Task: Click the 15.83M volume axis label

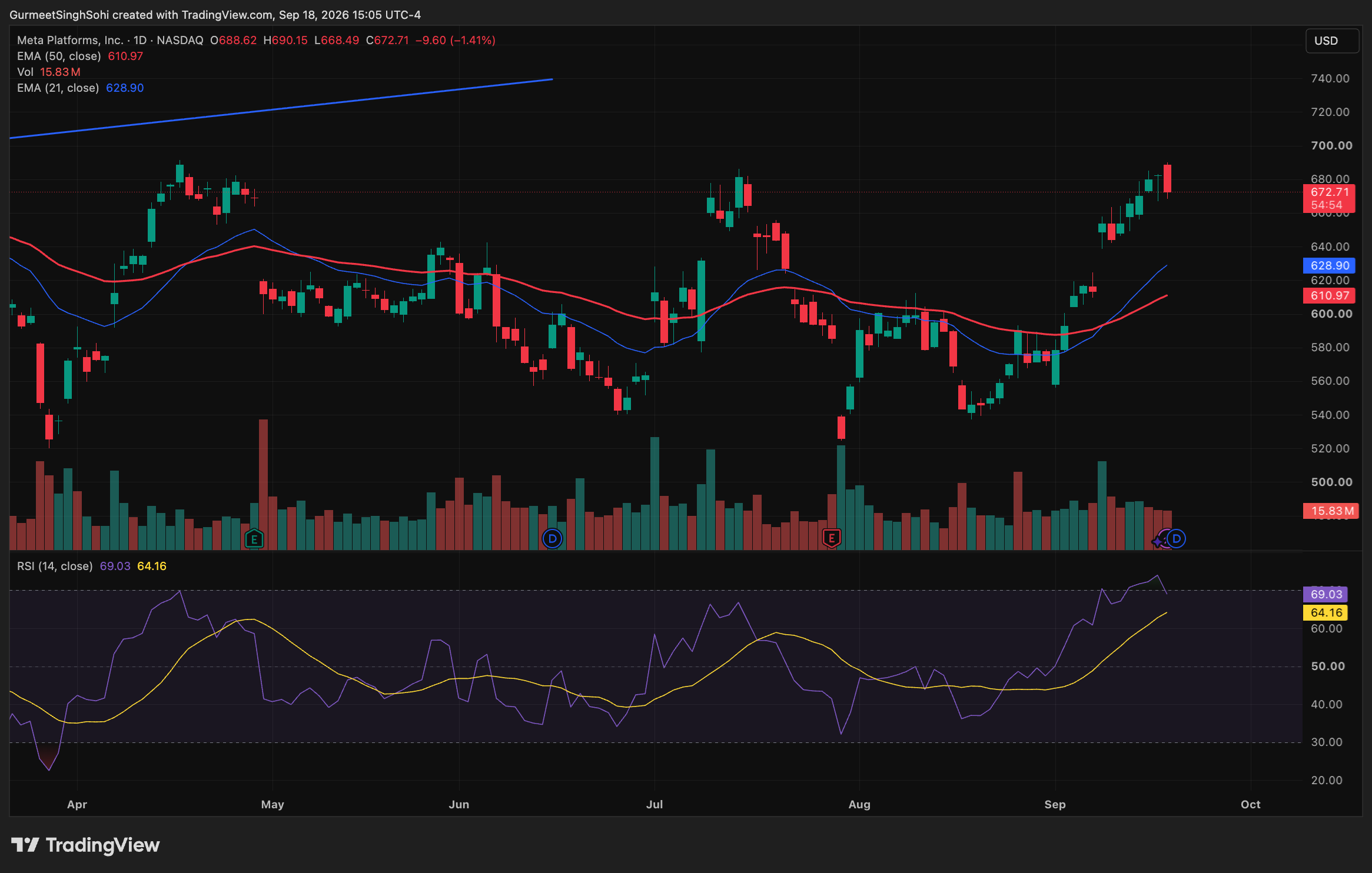Action: 1330,511
